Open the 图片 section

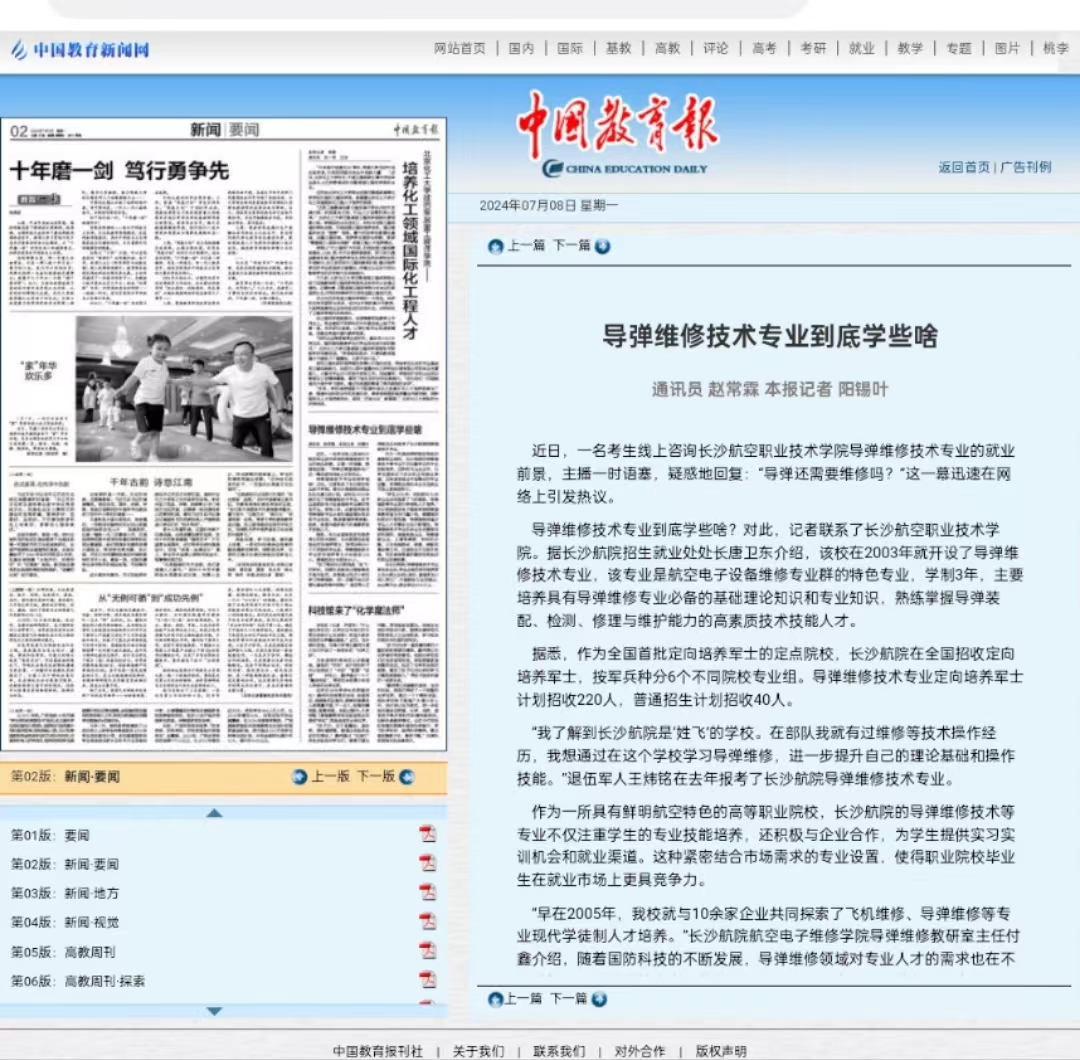point(1007,48)
